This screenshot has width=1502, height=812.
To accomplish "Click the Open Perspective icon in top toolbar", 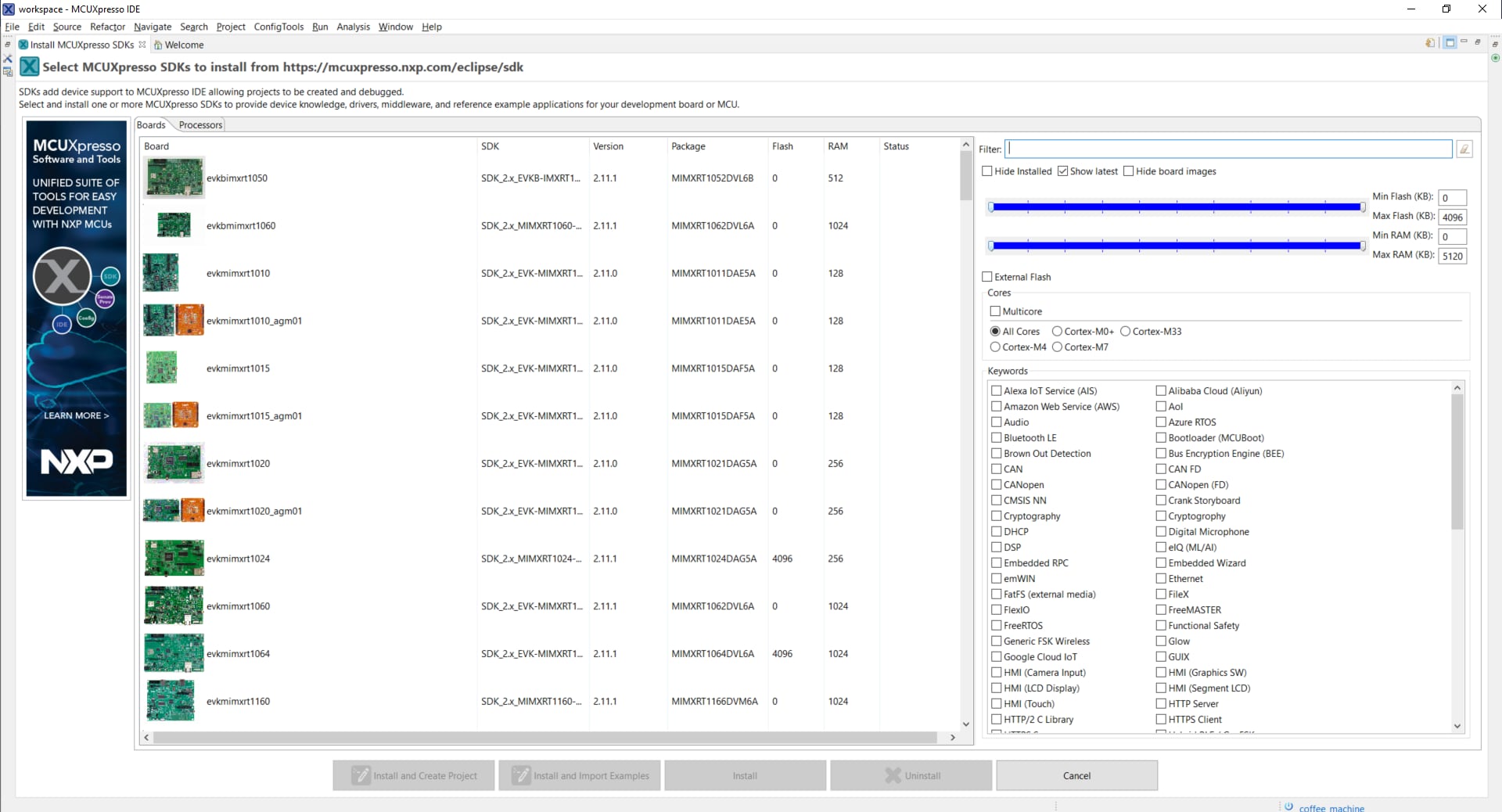I will pos(1430,43).
